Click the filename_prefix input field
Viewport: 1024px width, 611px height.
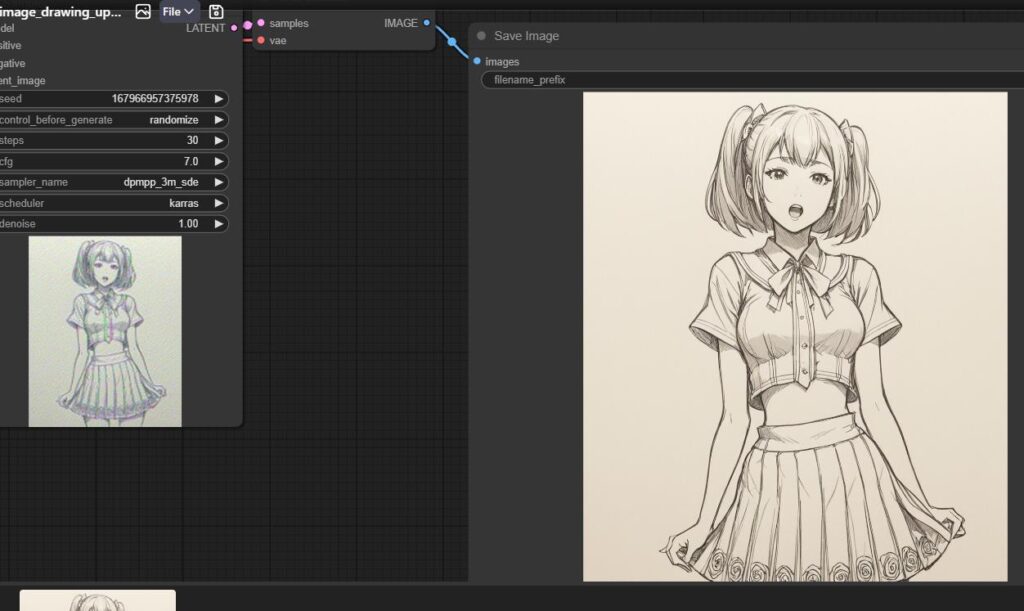tap(752, 80)
